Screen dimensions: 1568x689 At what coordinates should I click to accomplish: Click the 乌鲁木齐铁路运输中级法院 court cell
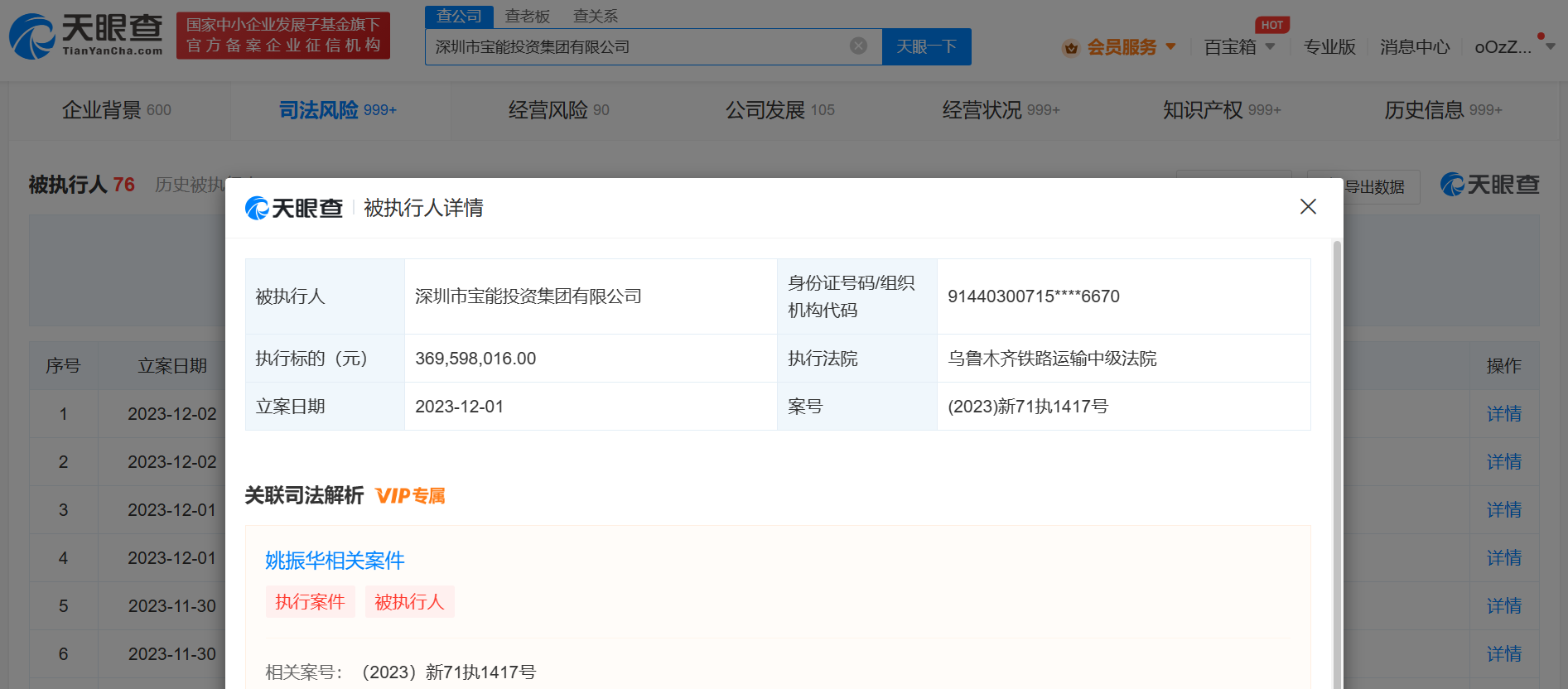(1124, 359)
